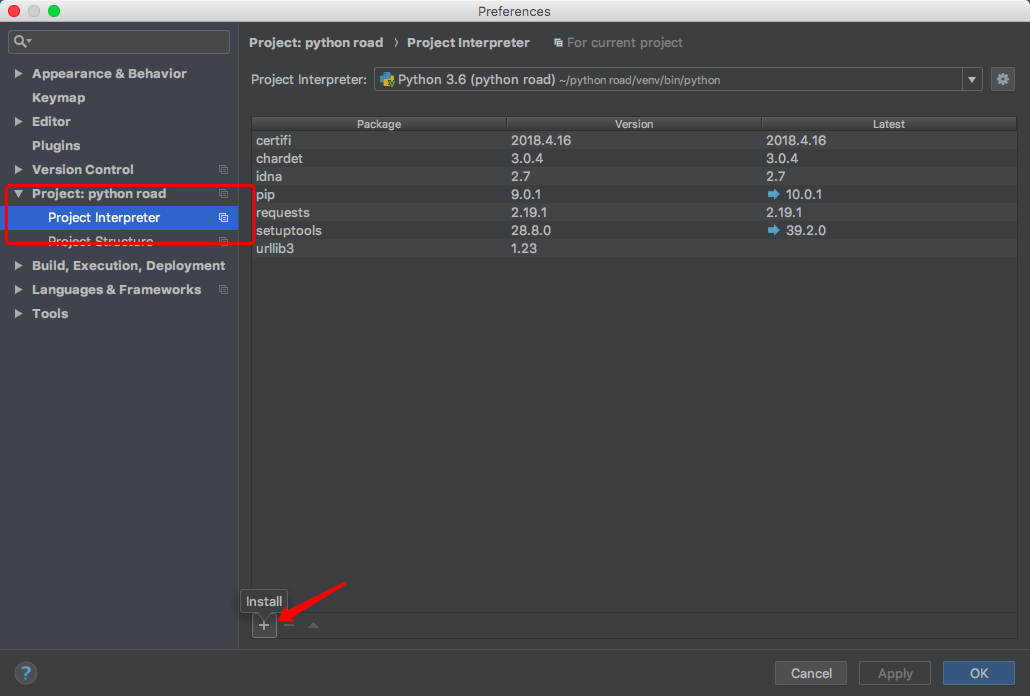
Task: Click the Version column header
Action: coord(634,124)
